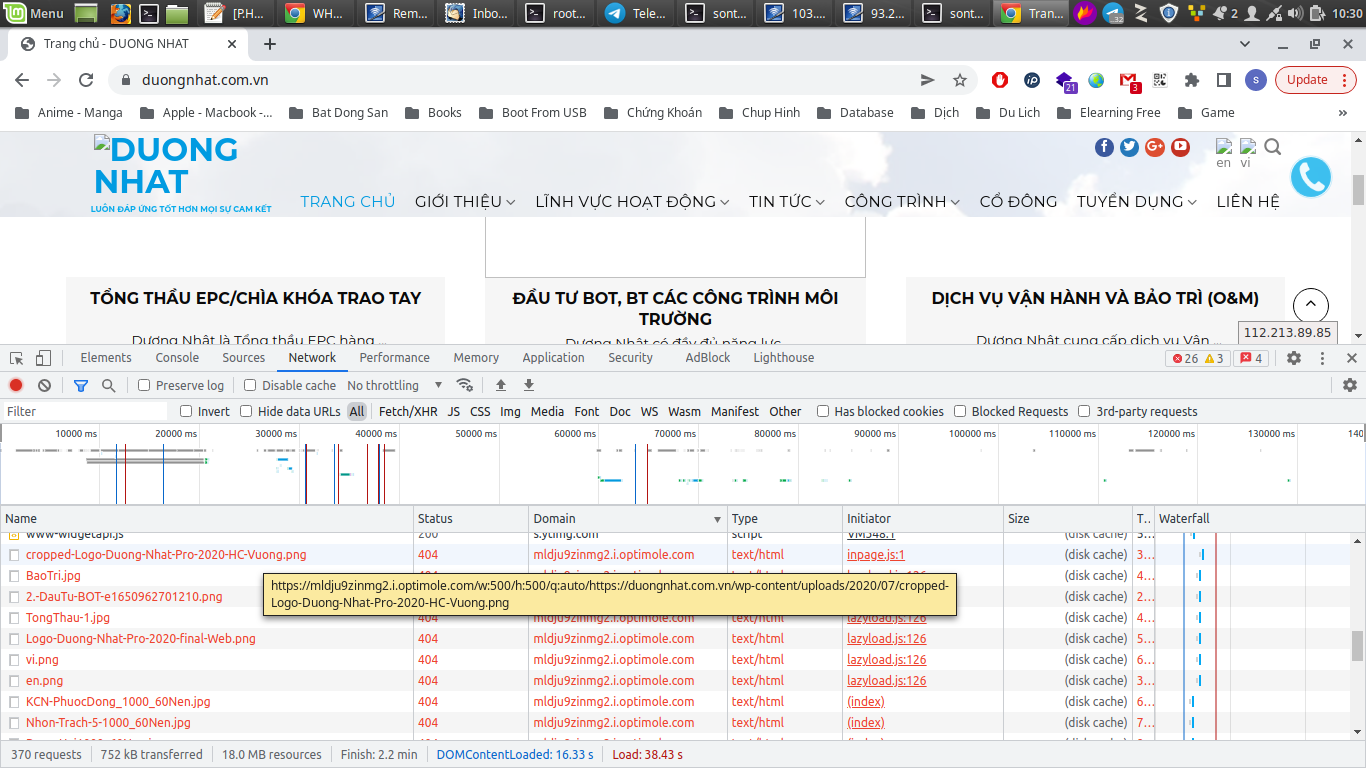Open the Lighthouse tab
The image size is (1366, 768).
click(784, 358)
